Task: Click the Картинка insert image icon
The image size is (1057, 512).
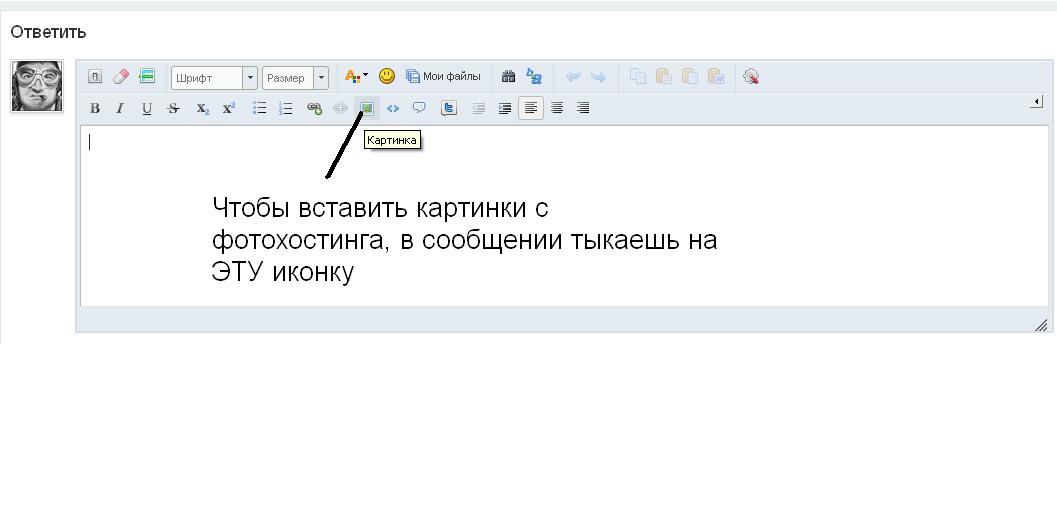Action: pyautogui.click(x=367, y=108)
